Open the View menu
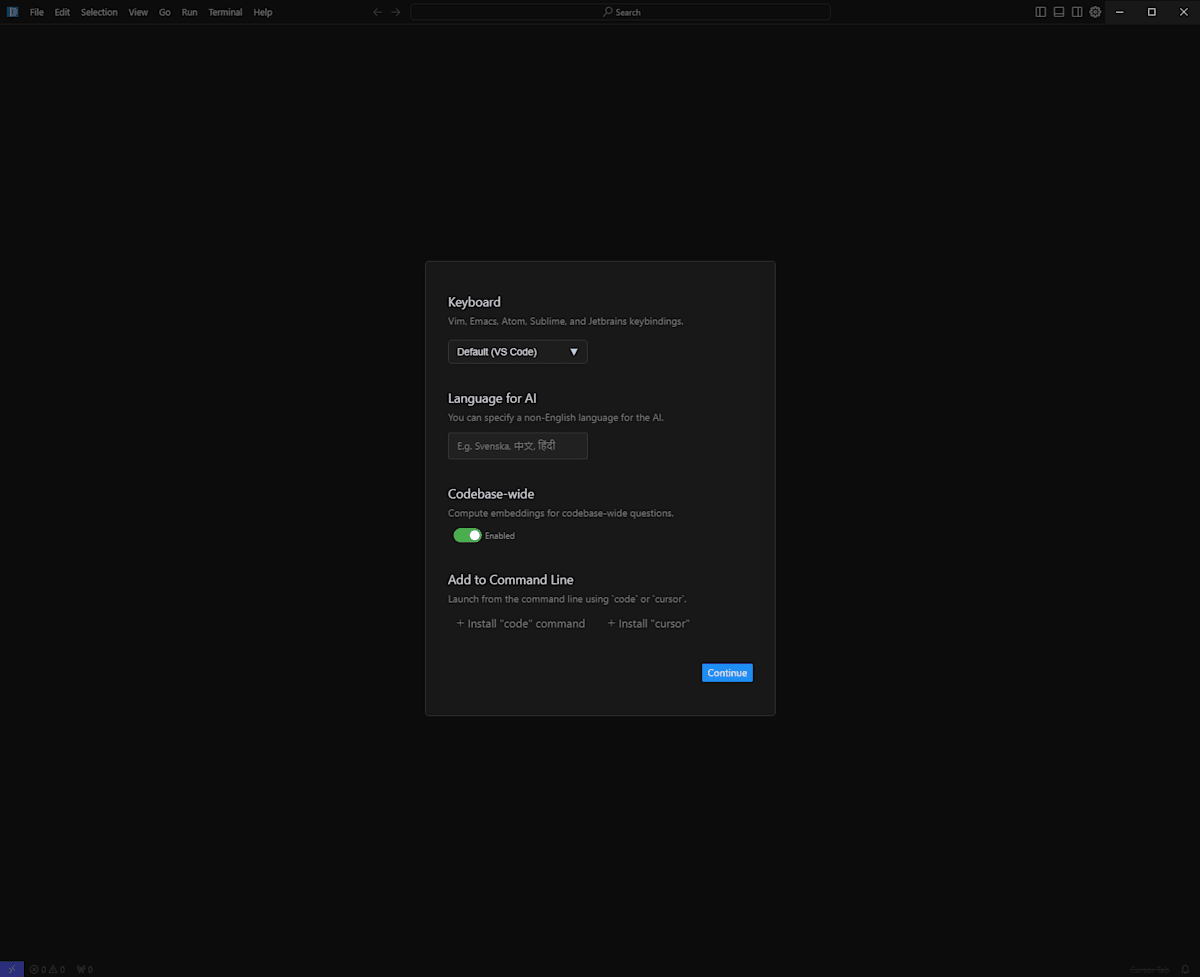The width and height of the screenshot is (1200, 977). (x=138, y=12)
